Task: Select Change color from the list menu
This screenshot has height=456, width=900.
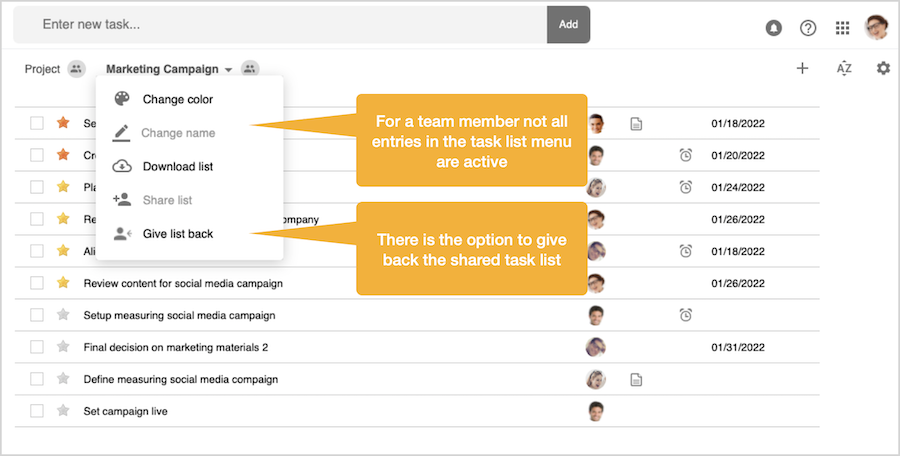Action: [177, 99]
